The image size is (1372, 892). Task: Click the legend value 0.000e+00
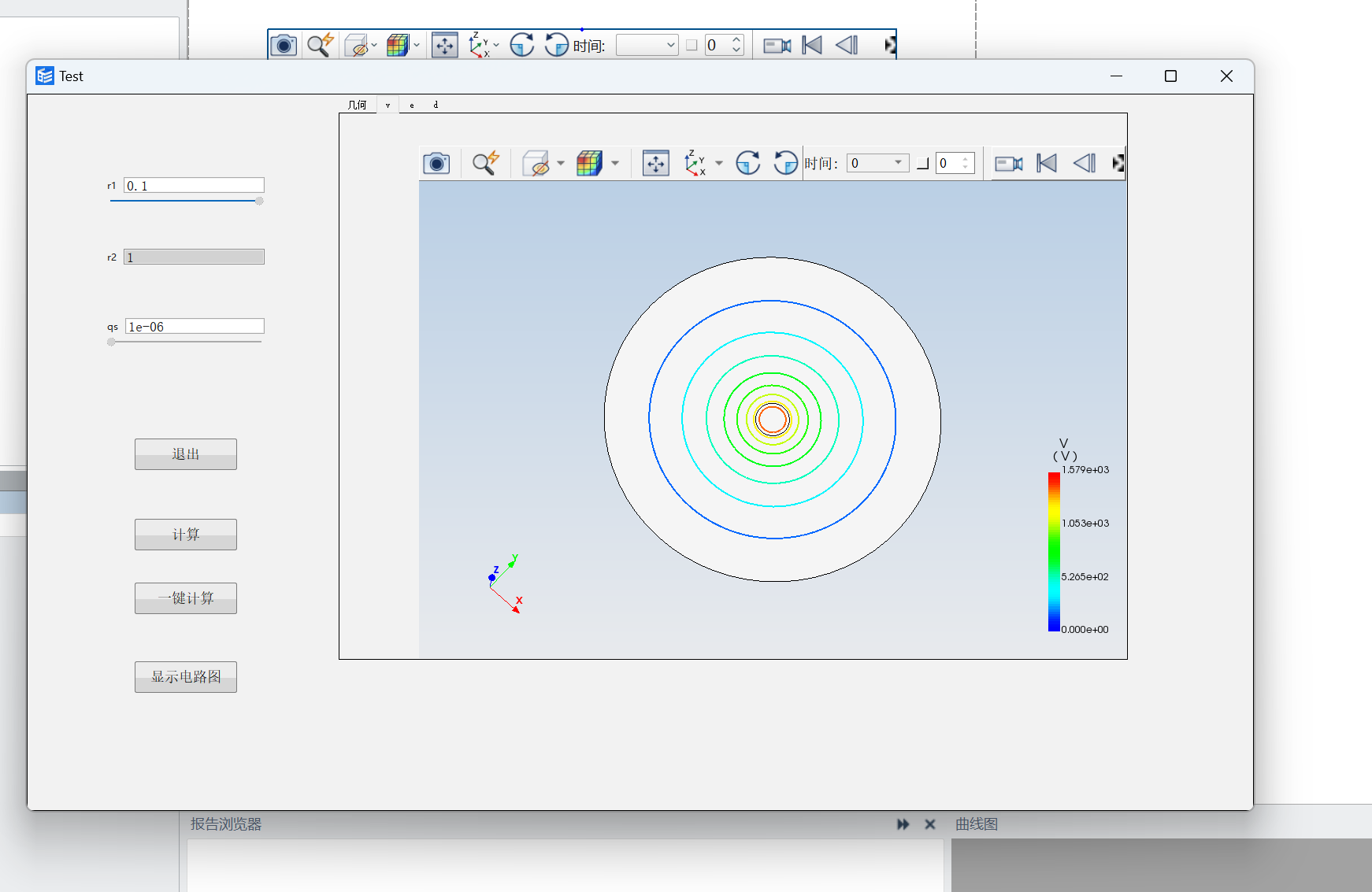[1085, 629]
